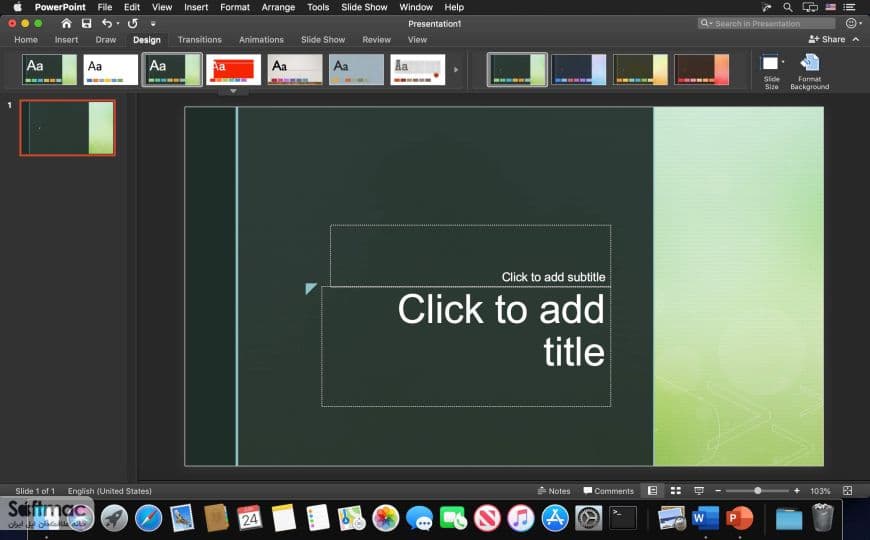Screen dimensions: 870x540
Task: Click the Share button
Action: 827,39
